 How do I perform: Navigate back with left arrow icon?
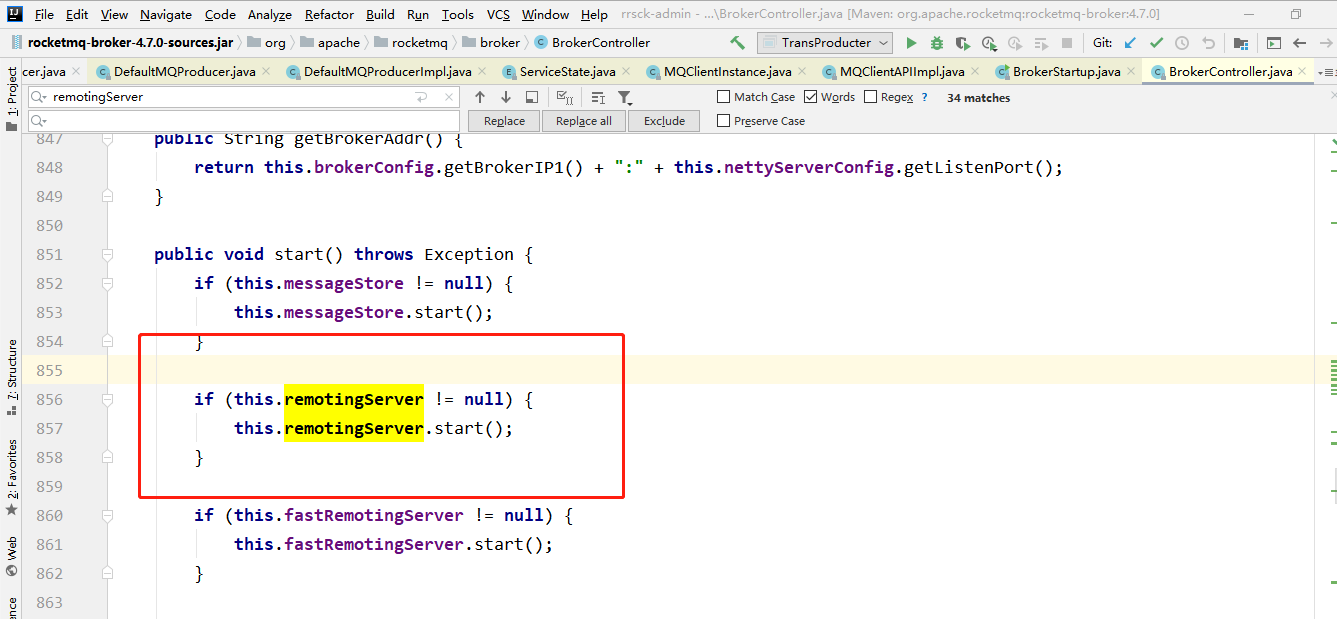[1300, 43]
